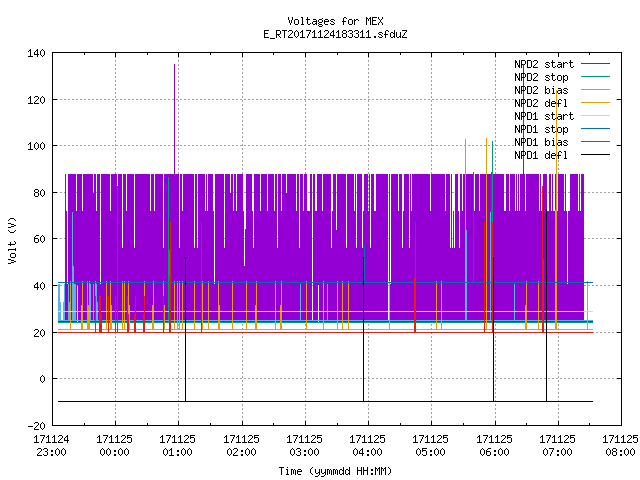640x480 pixels.
Task: Click the 171125 08:00 time tick label
Action: [x=620, y=446]
